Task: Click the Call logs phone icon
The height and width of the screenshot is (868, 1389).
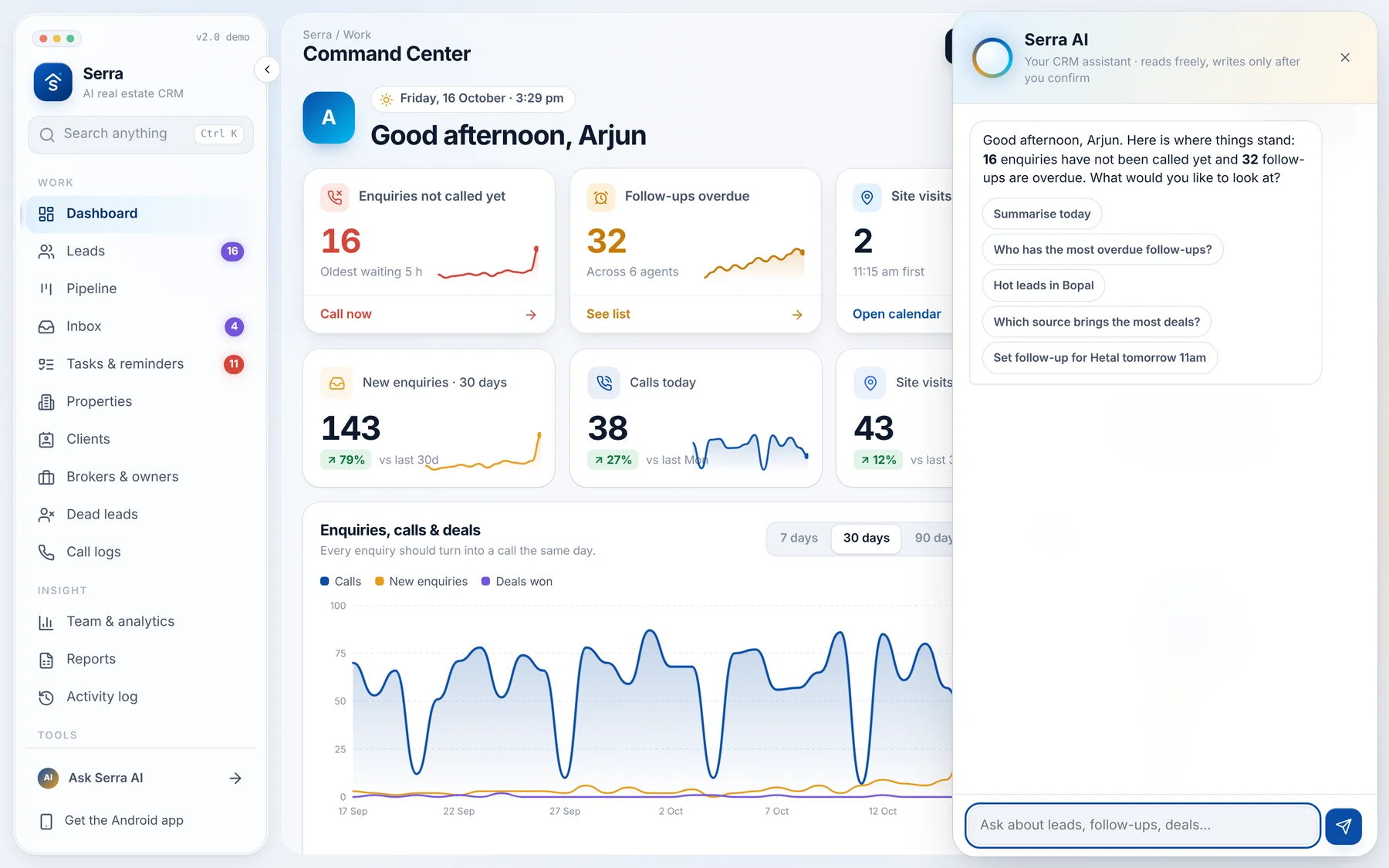Action: pos(46,552)
